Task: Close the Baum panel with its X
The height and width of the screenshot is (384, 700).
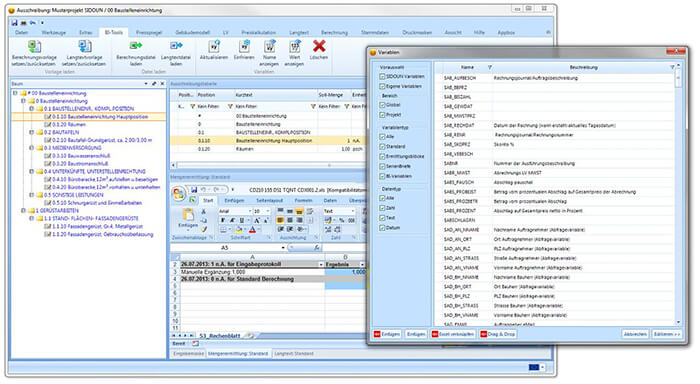Action: pos(162,83)
